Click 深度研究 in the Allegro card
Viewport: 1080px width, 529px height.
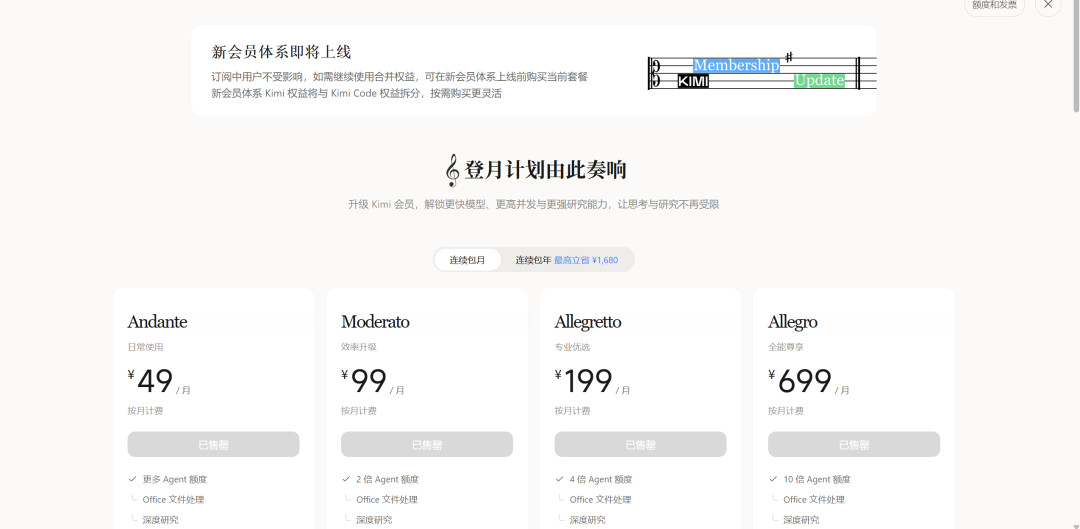pyautogui.click(x=801, y=520)
